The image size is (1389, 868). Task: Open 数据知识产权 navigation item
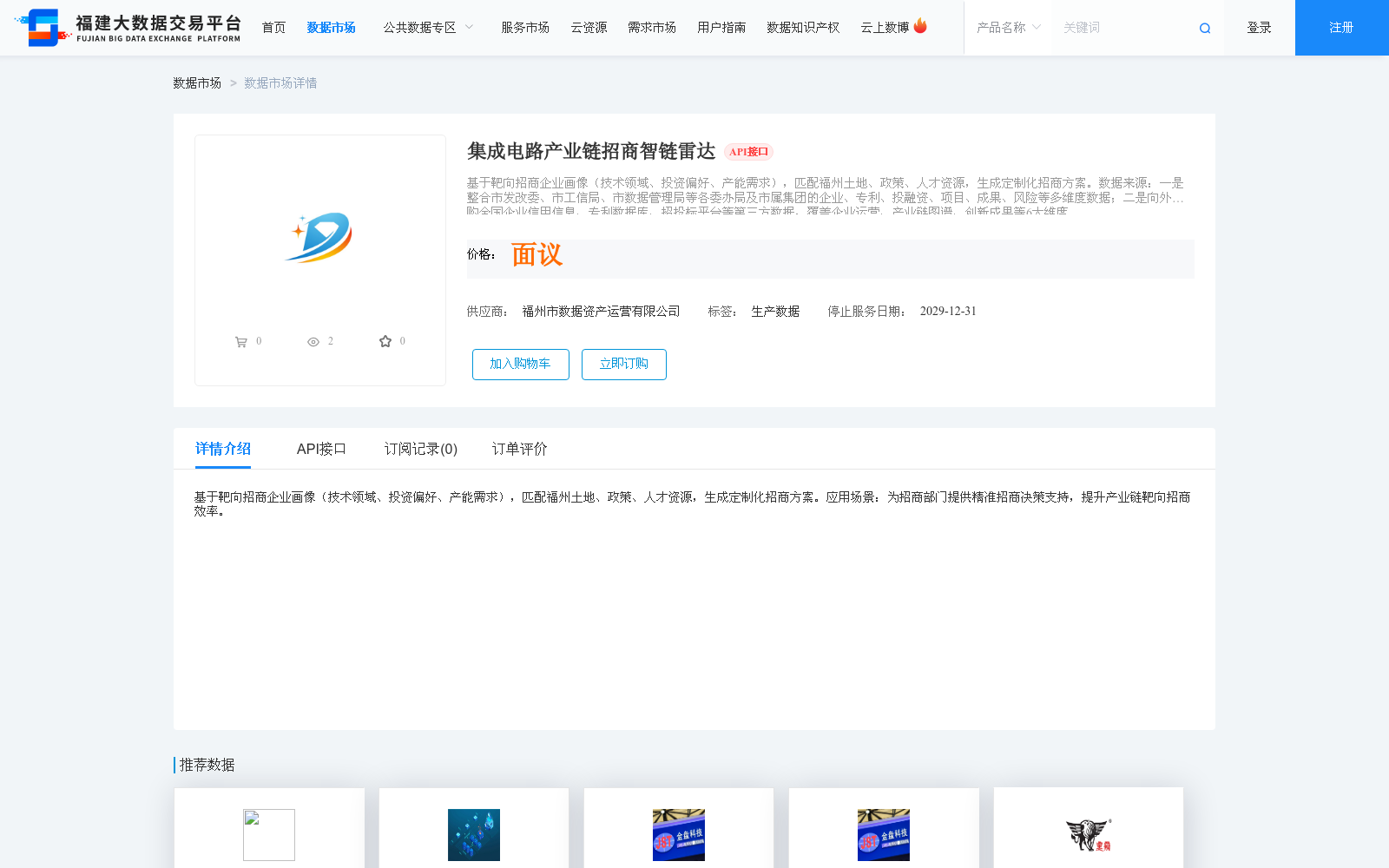[803, 28]
